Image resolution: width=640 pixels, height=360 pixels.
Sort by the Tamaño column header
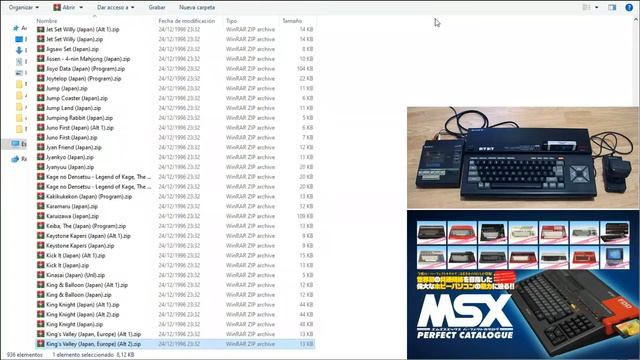292,21
